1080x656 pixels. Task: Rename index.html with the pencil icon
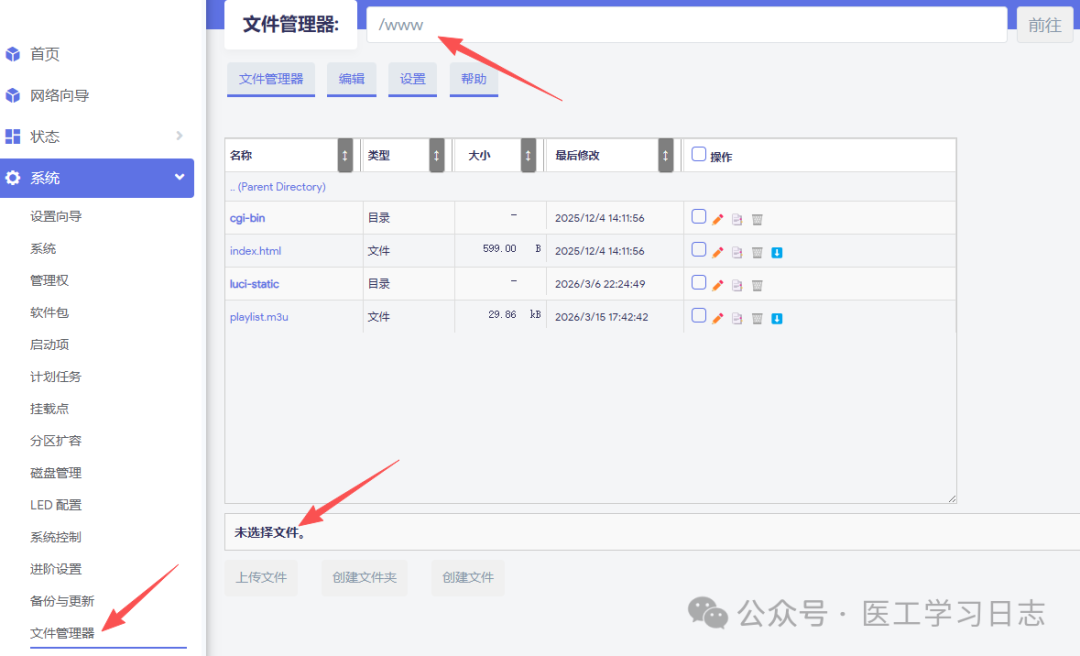pos(717,251)
